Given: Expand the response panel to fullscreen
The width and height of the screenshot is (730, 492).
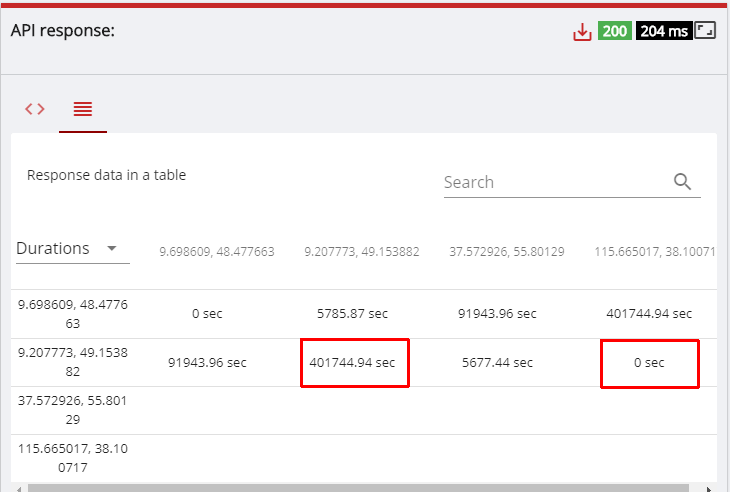Looking at the screenshot, I should [705, 31].
